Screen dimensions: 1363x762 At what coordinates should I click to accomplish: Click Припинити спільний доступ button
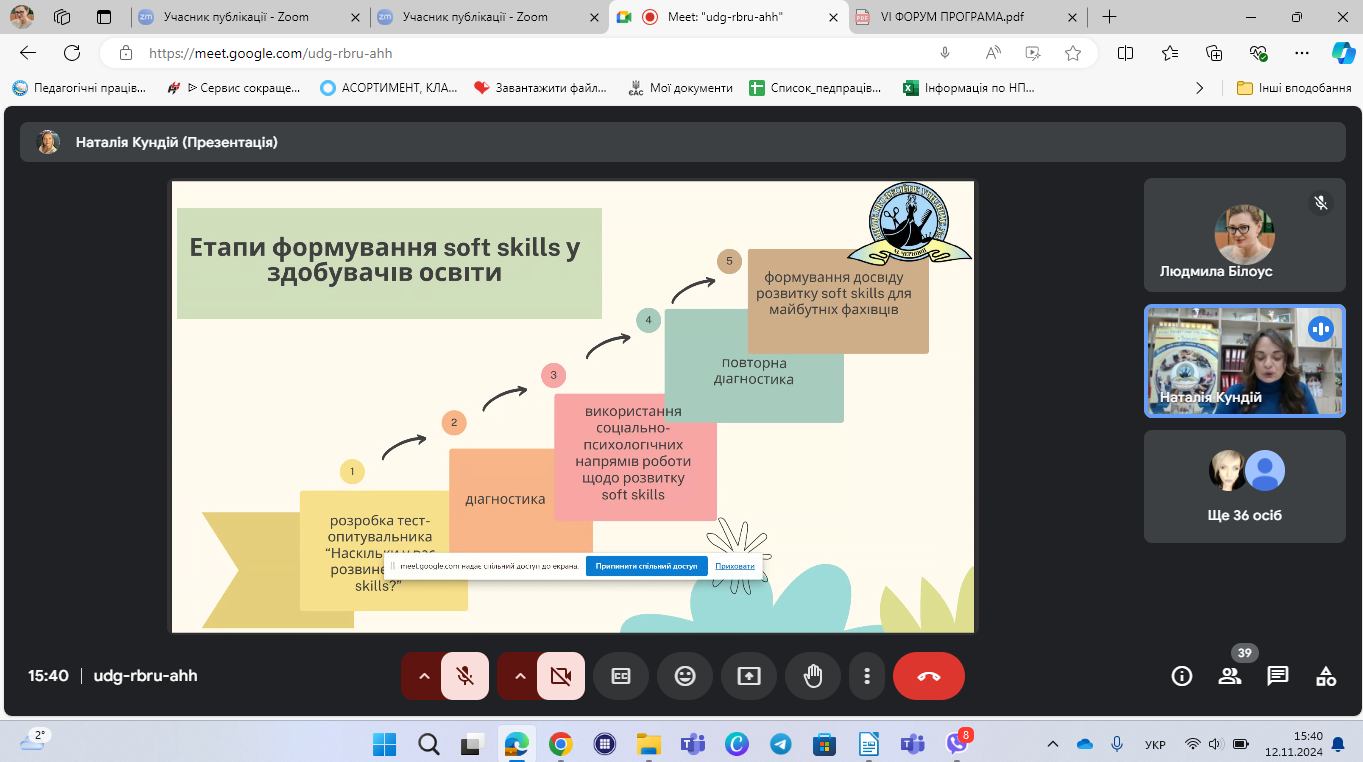click(x=646, y=566)
